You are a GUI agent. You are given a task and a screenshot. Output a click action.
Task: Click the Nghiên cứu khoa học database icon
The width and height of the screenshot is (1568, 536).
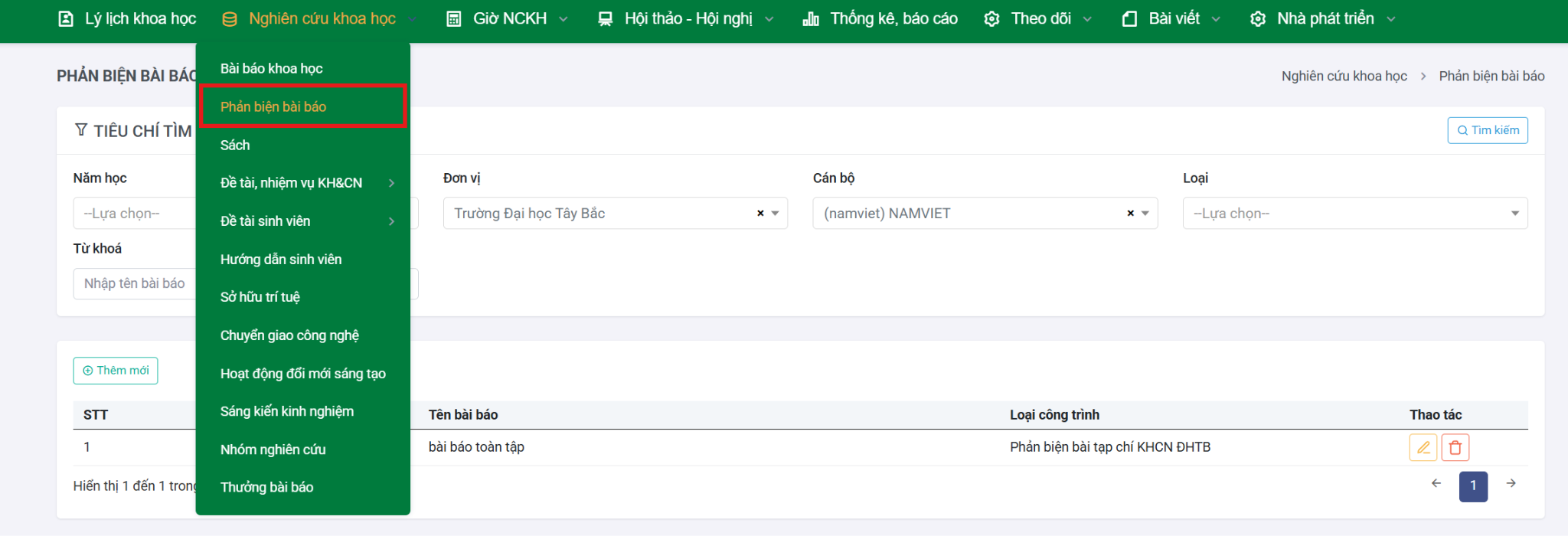(229, 19)
